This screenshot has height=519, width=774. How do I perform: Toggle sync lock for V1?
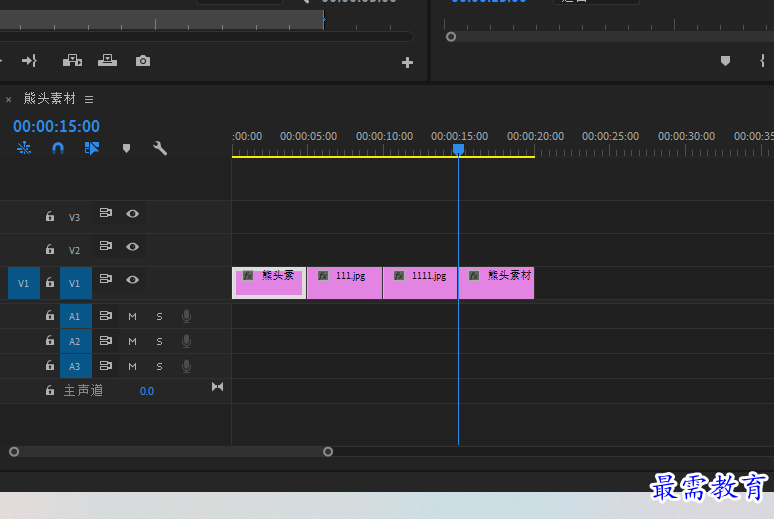pyautogui.click(x=106, y=279)
